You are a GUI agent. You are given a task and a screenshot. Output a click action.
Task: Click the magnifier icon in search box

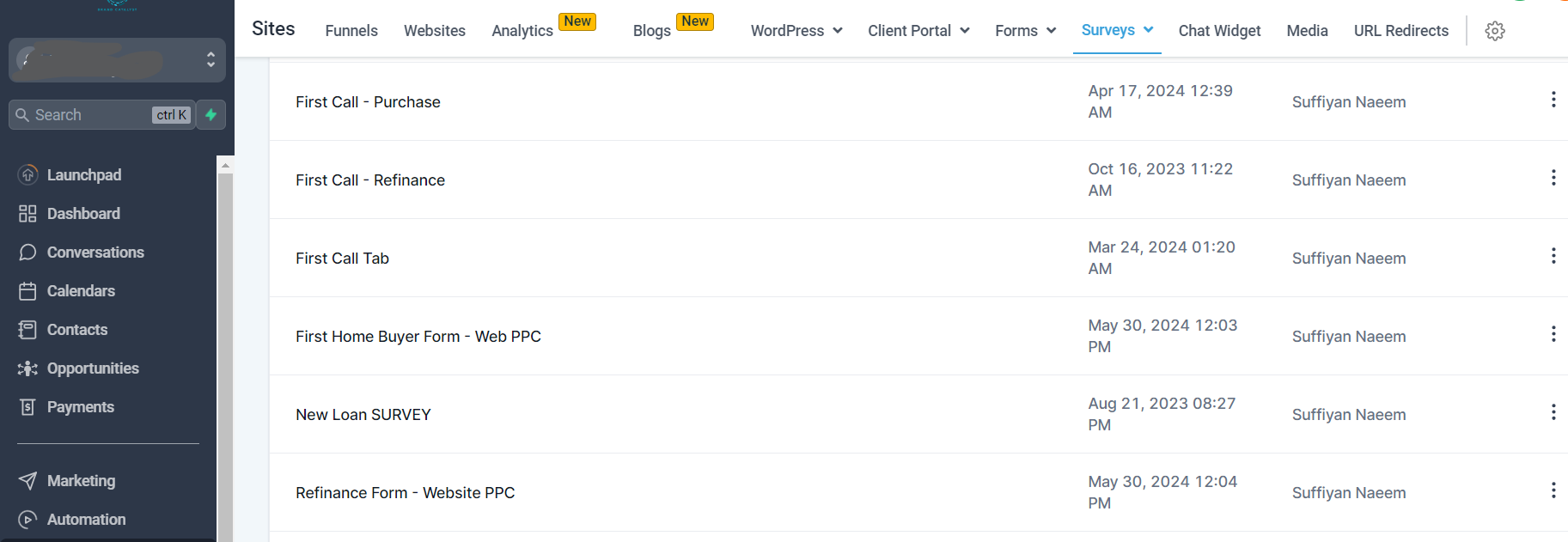[x=22, y=115]
